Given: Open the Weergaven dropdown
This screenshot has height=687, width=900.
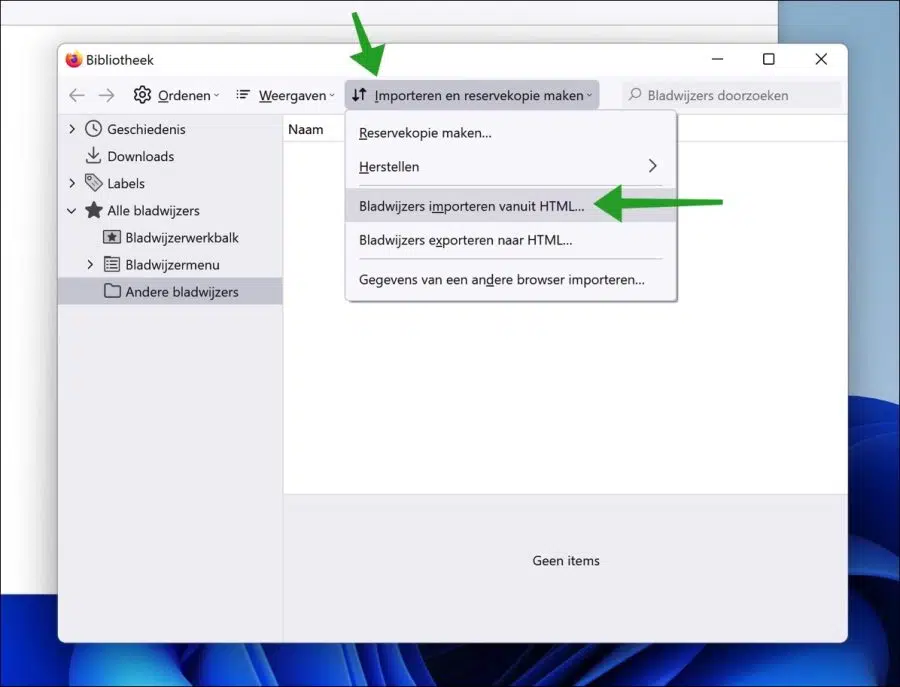Looking at the screenshot, I should click(285, 95).
